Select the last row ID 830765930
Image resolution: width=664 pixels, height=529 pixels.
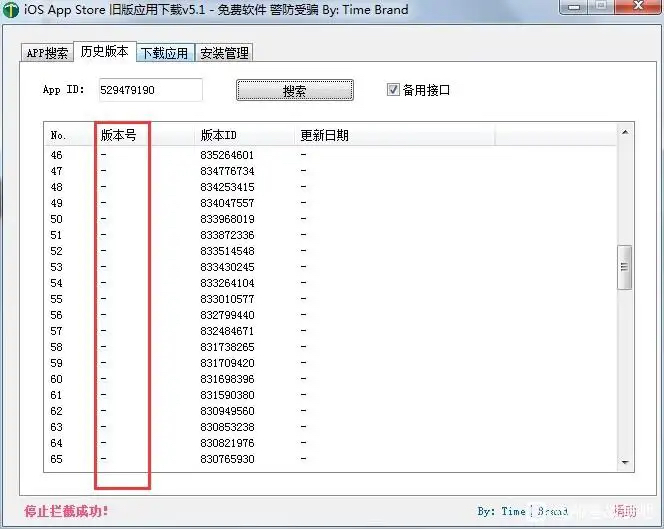point(227,459)
